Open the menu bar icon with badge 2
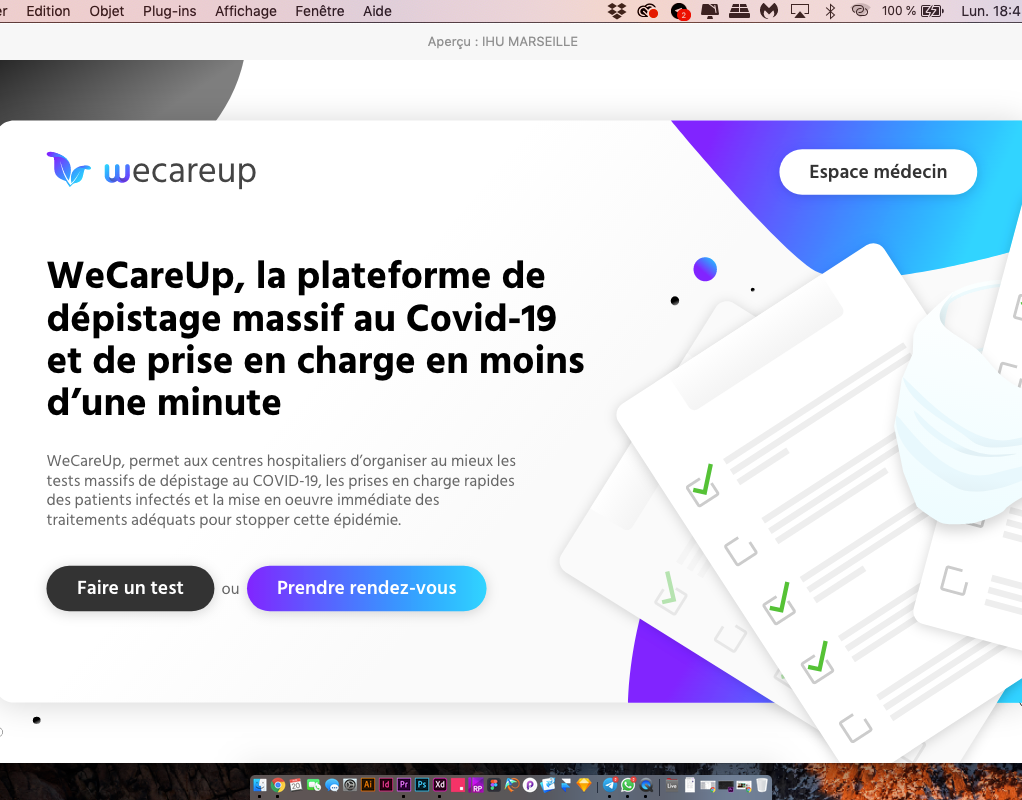1022x800 pixels. (680, 11)
